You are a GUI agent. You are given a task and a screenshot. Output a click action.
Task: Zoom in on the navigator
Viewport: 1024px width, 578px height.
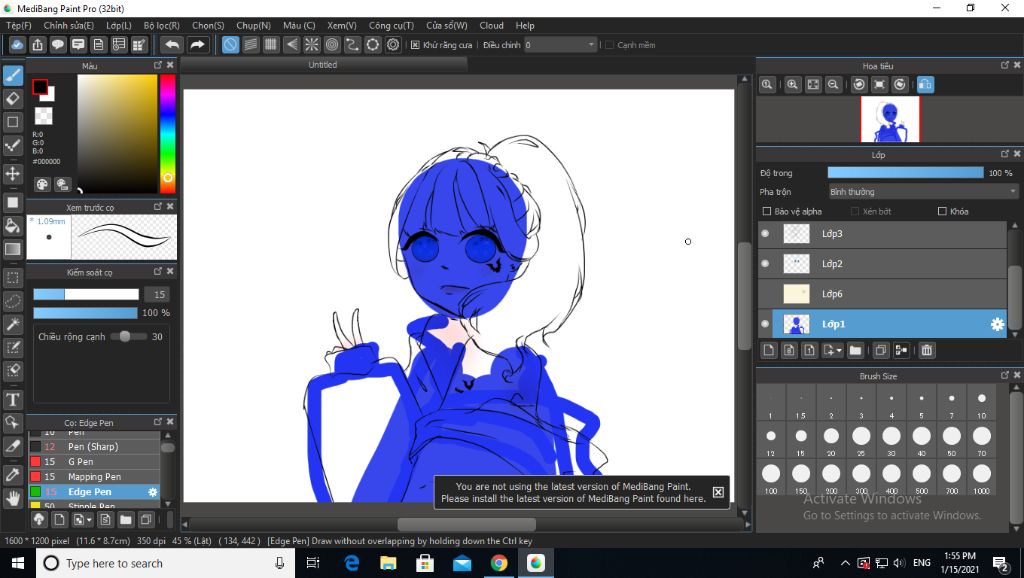792,84
